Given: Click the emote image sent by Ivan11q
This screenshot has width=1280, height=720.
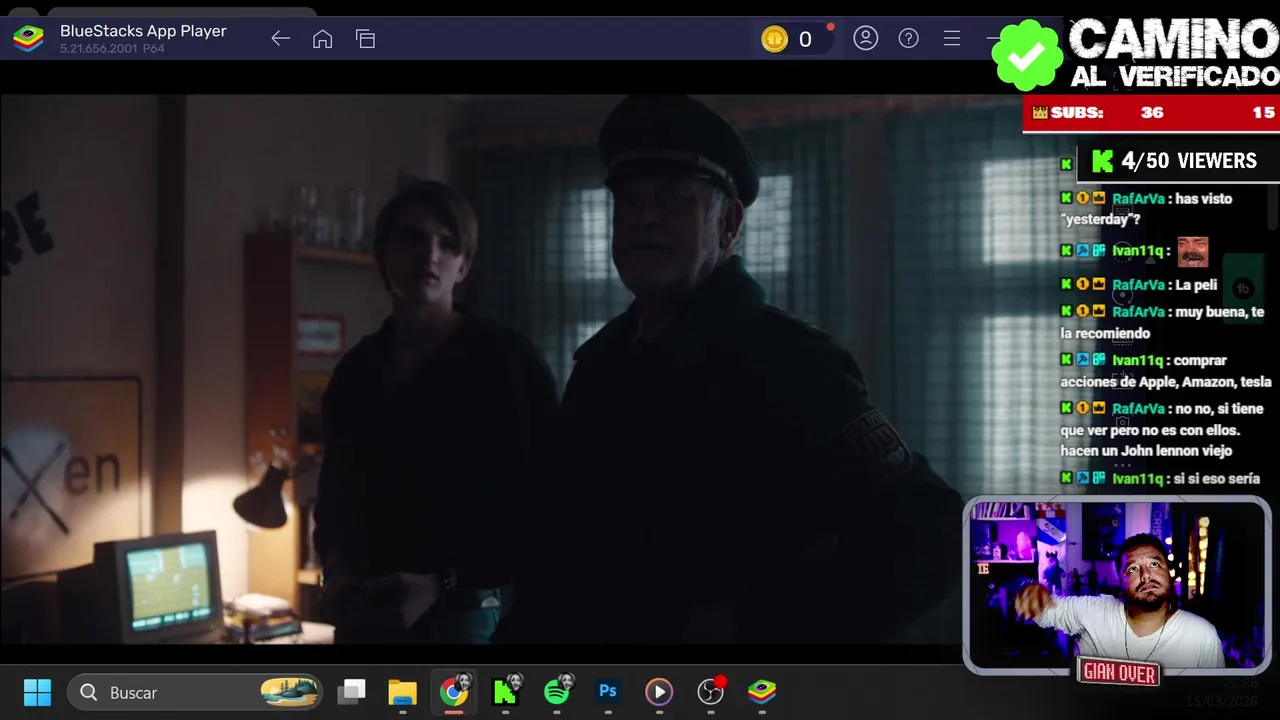Looking at the screenshot, I should click(x=1192, y=251).
